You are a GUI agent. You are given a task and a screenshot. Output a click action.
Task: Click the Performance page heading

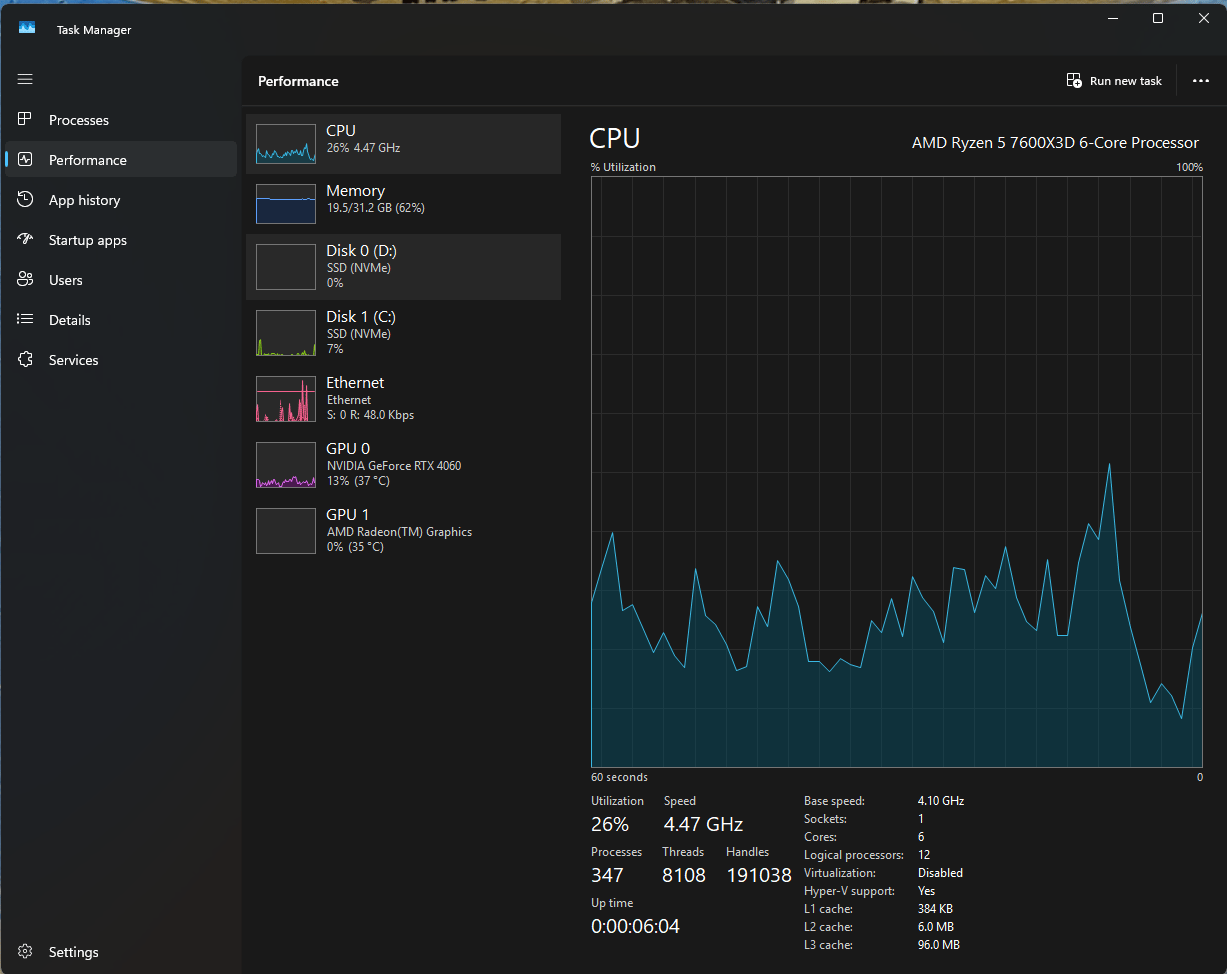(298, 81)
